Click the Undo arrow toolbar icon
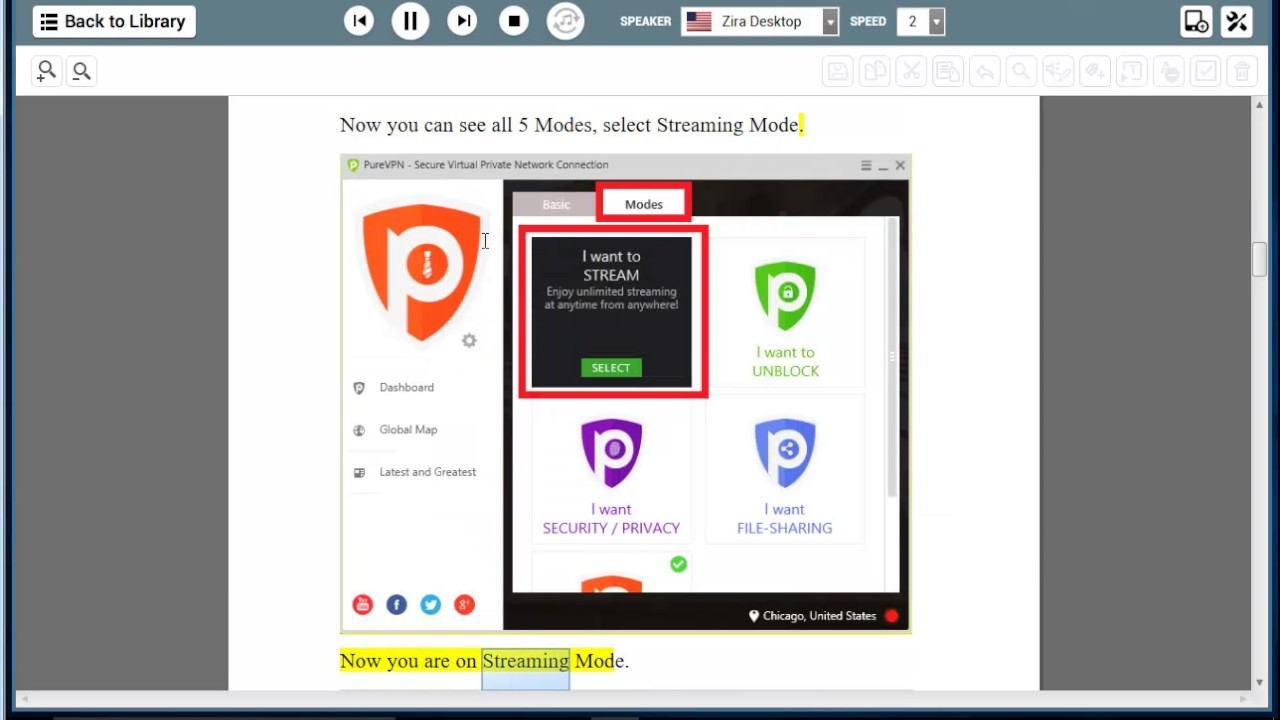Image resolution: width=1280 pixels, height=720 pixels. pos(985,71)
